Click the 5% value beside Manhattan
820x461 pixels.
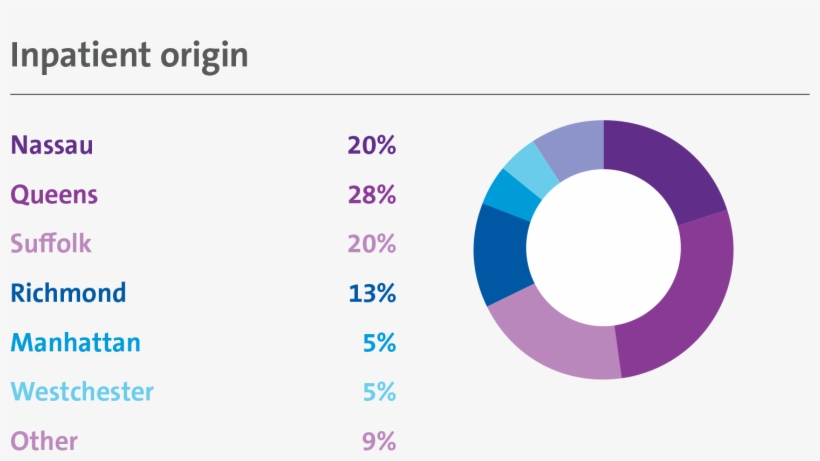coord(379,343)
